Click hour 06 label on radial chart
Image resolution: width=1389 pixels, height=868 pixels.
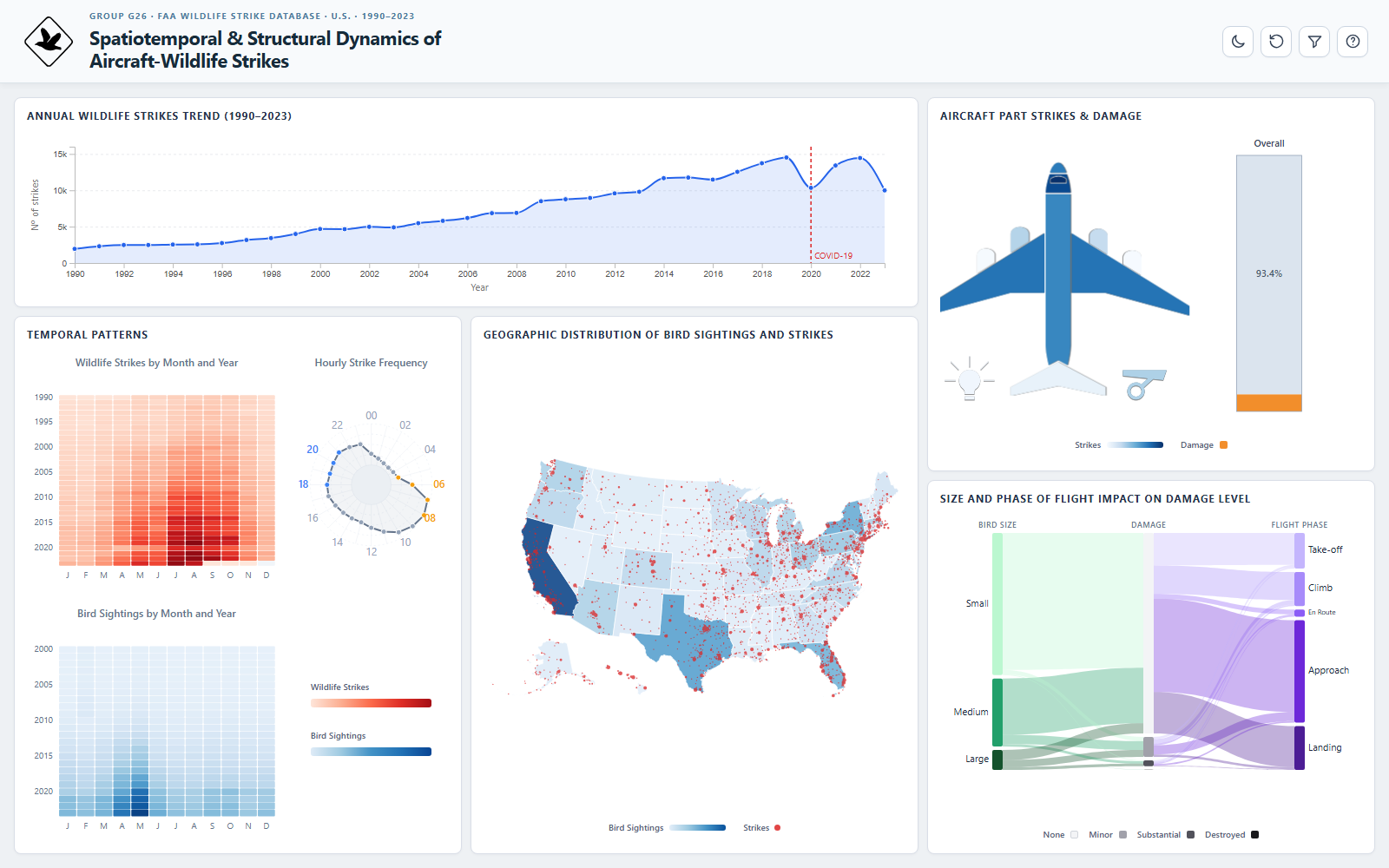coord(439,484)
